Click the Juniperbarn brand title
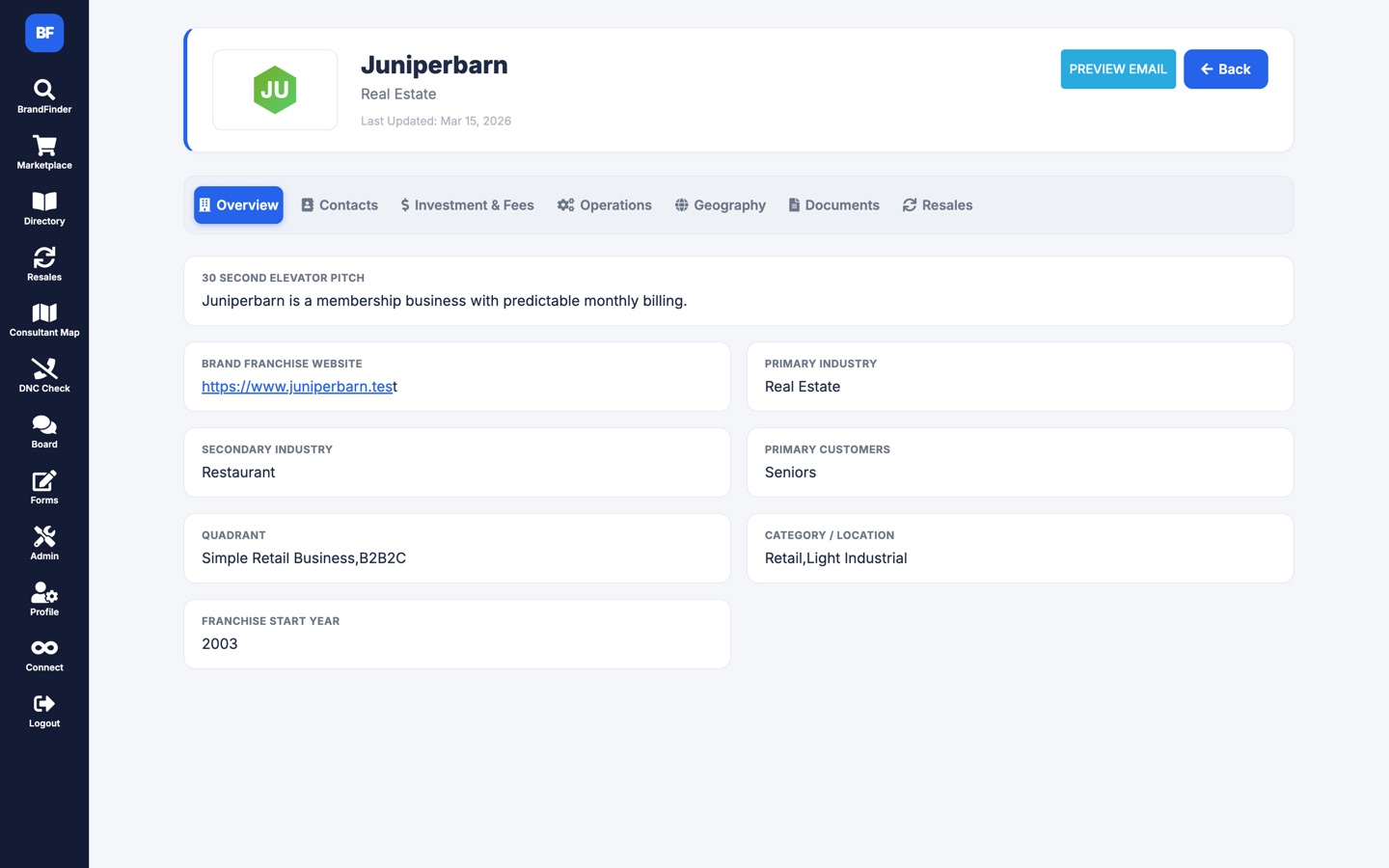The width and height of the screenshot is (1389, 868). coord(434,65)
